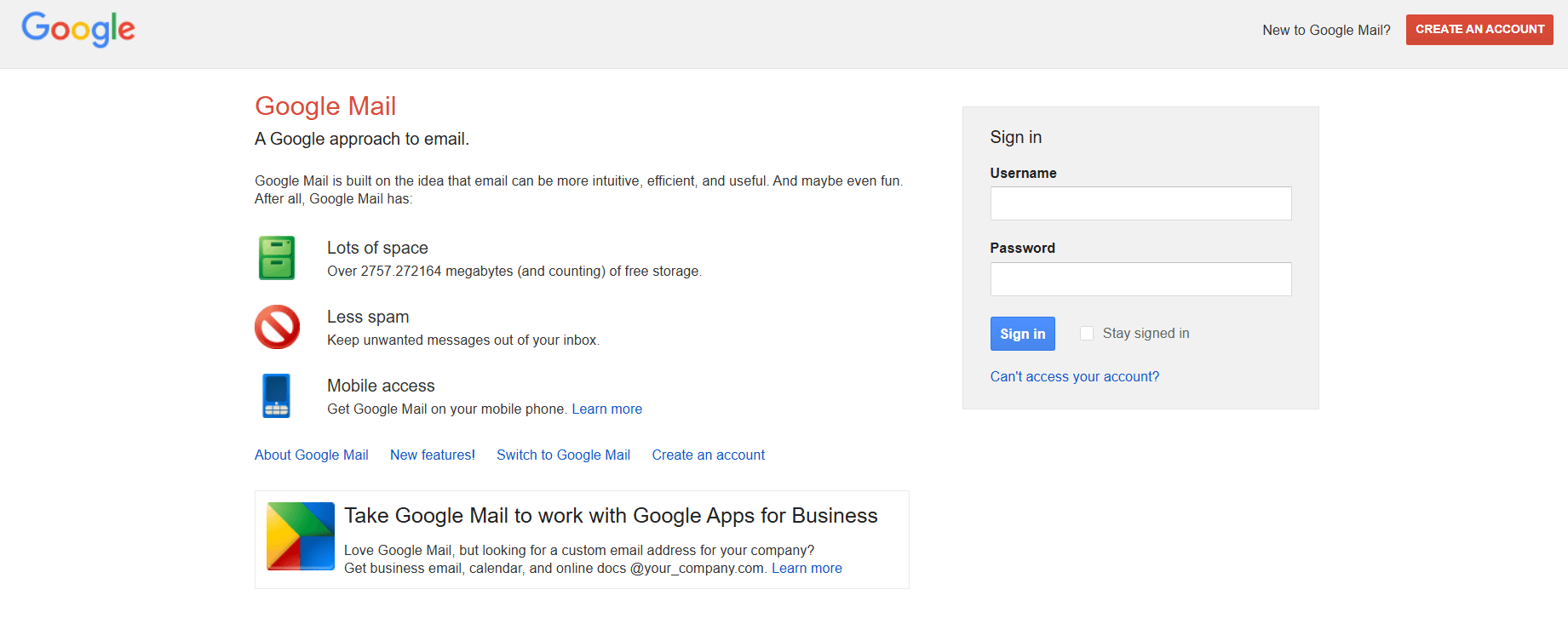This screenshot has height=641, width=1568.
Task: Click the green file cabinet storage icon
Action: (x=277, y=258)
